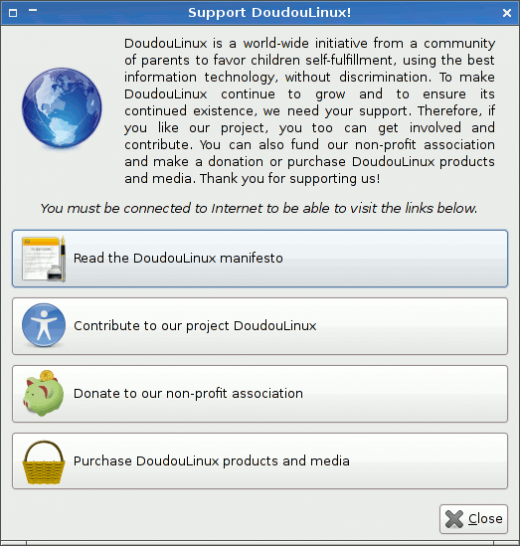Open the window menu icon in title bar

[13, 13]
